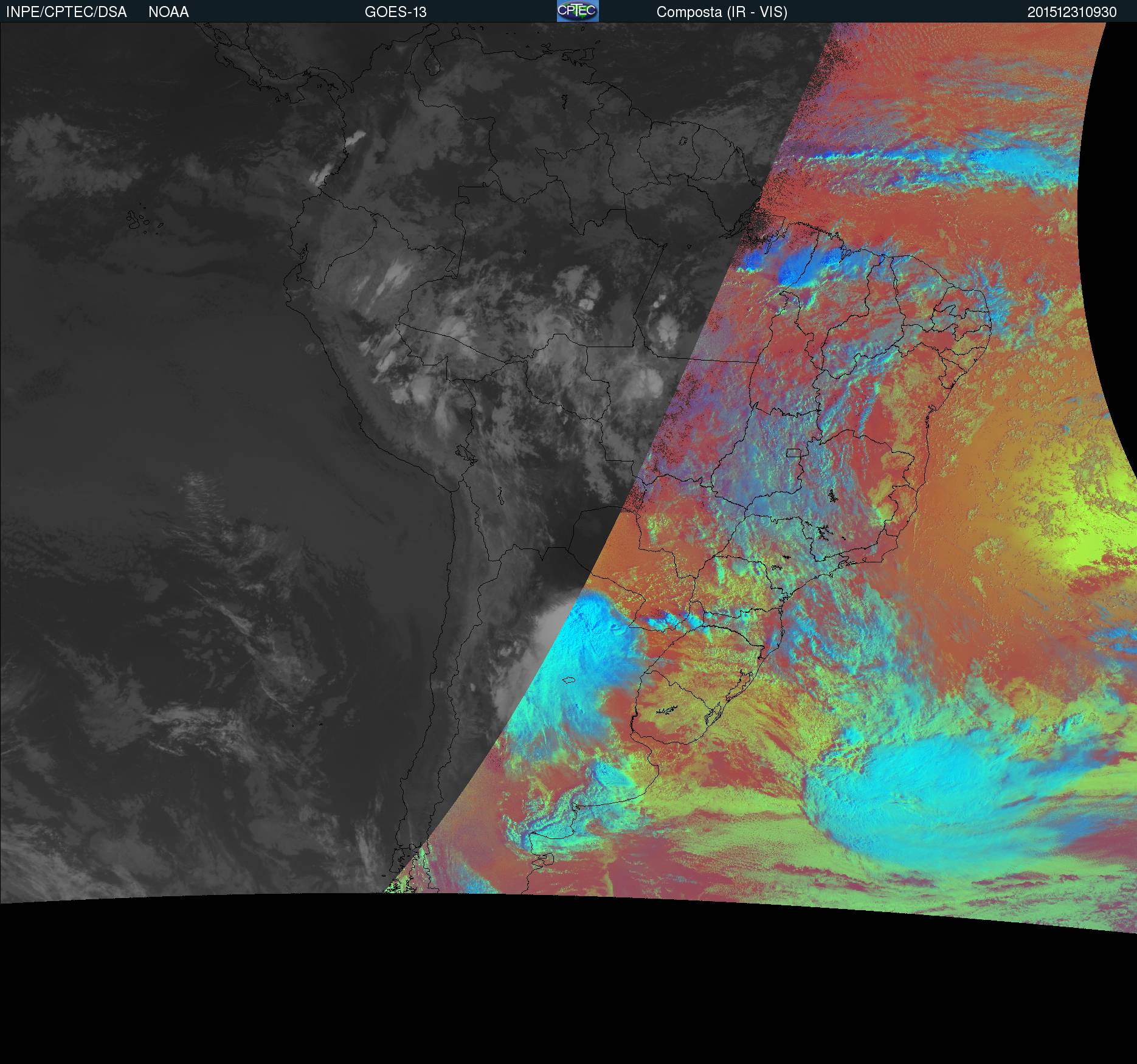Select the bright white convective cloud in the Amazon
This screenshot has width=1137, height=1064.
[668, 331]
